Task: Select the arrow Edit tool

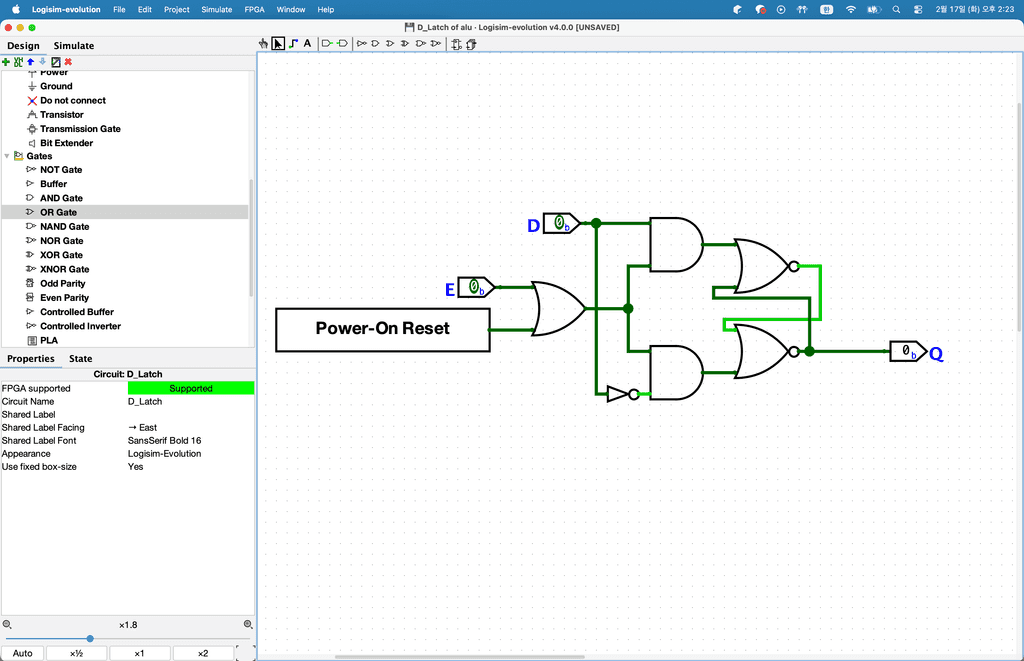Action: (x=278, y=44)
